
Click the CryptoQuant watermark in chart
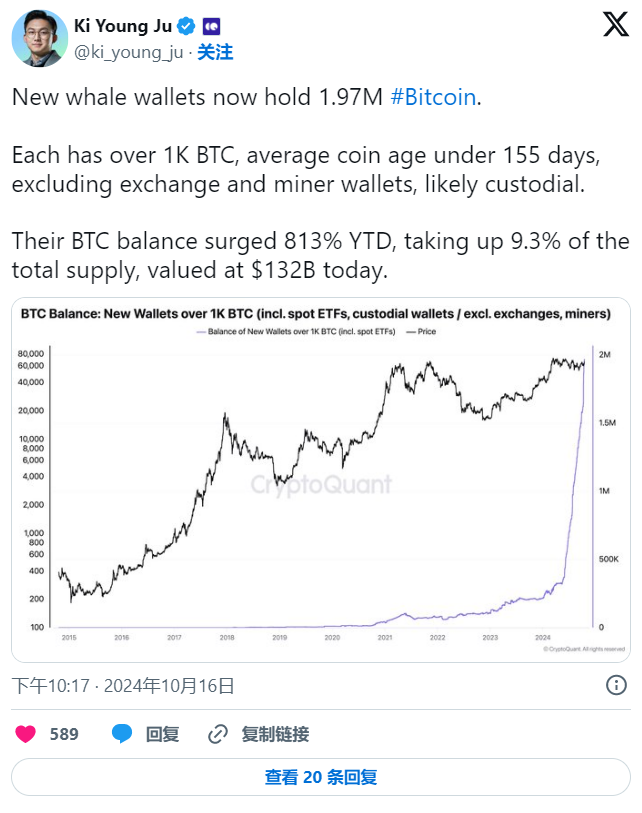coord(321,485)
